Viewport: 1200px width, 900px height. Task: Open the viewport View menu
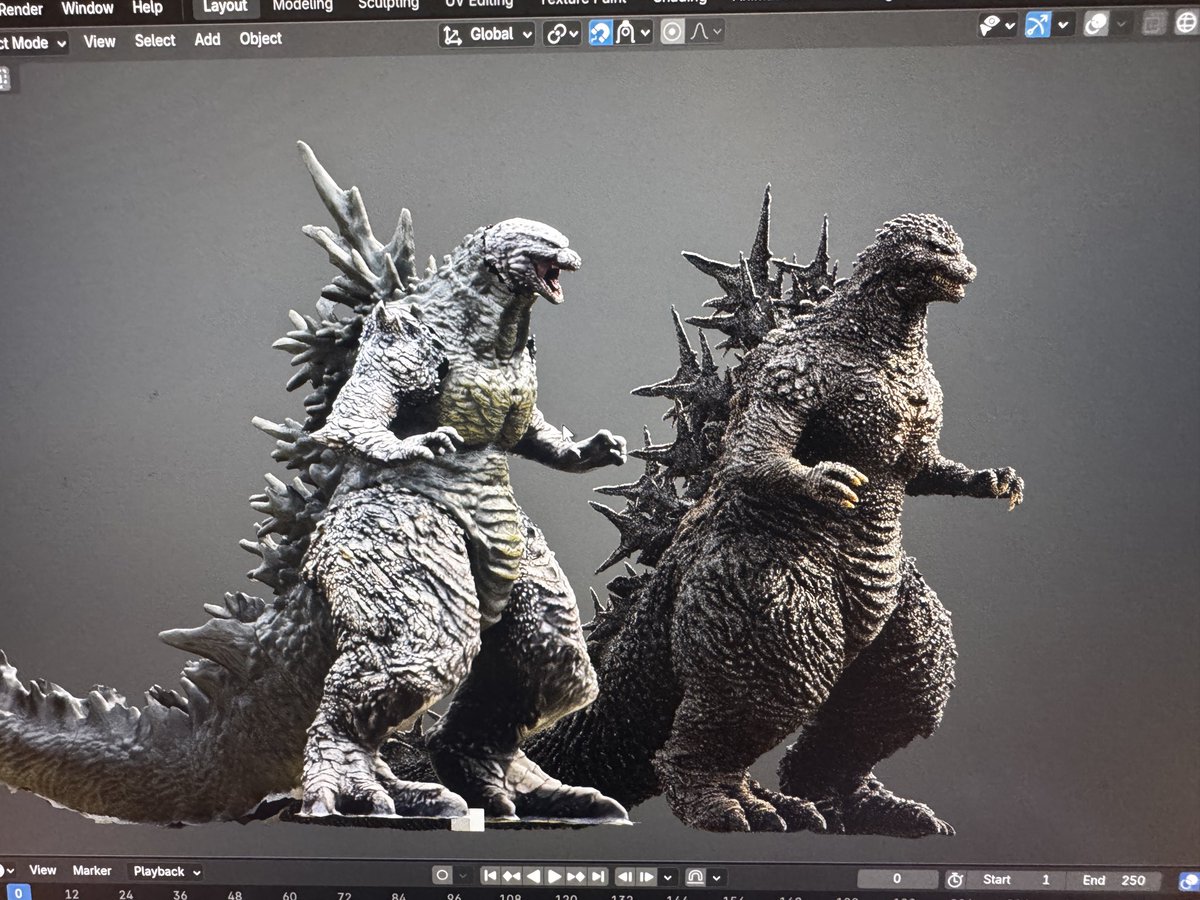click(x=99, y=41)
